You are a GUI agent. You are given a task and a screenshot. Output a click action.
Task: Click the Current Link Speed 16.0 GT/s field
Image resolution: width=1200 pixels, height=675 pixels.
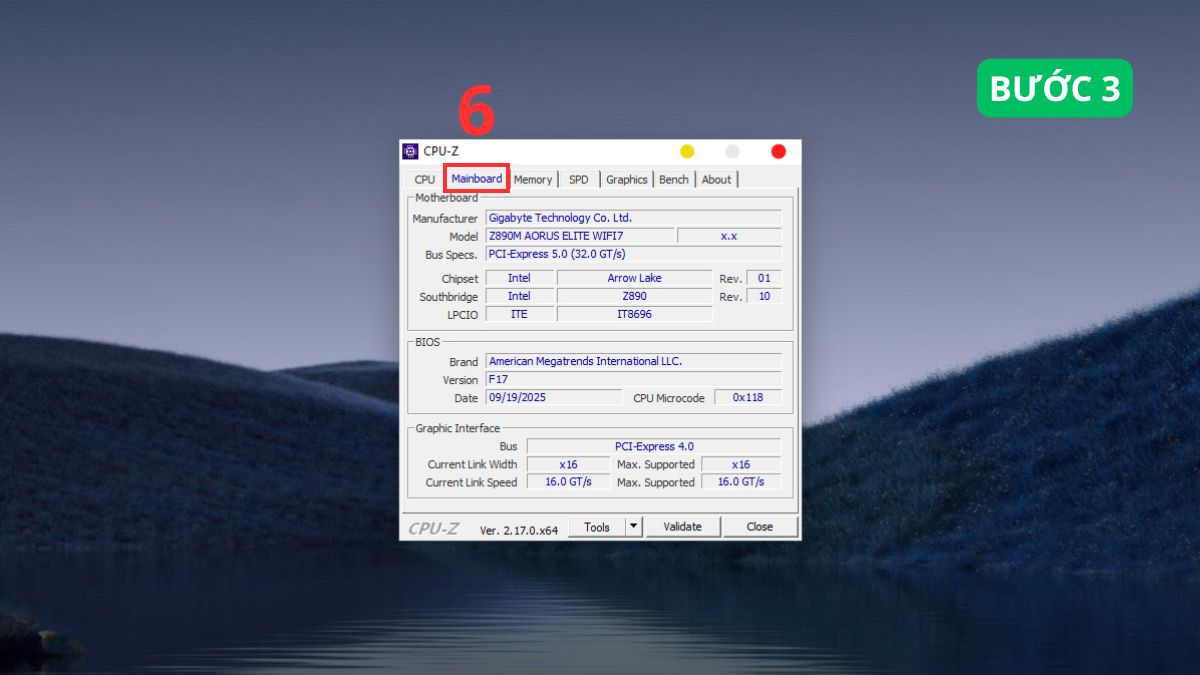coord(569,482)
